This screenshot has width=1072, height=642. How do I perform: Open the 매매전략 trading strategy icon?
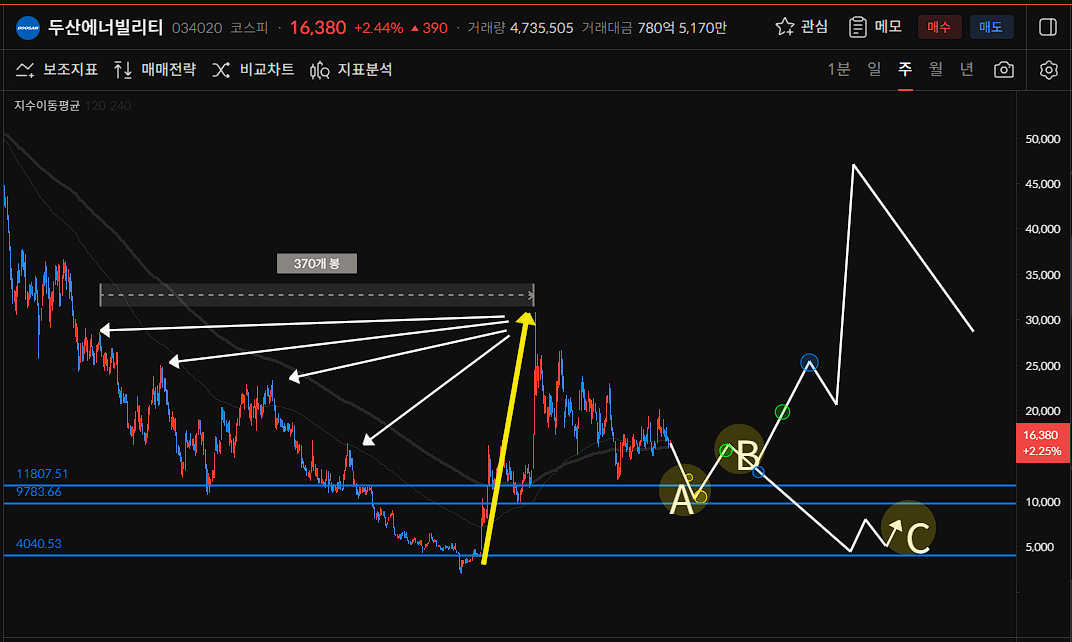tap(123, 70)
